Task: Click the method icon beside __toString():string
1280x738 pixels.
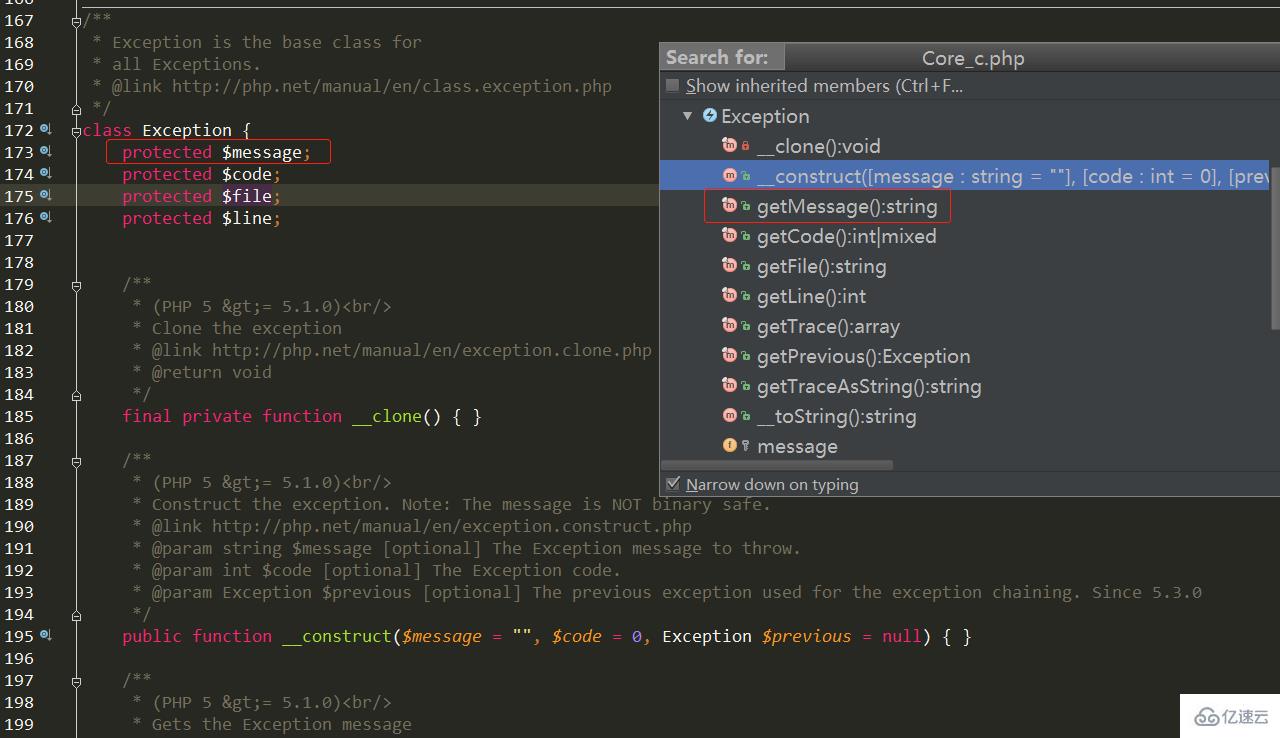Action: (x=730, y=417)
